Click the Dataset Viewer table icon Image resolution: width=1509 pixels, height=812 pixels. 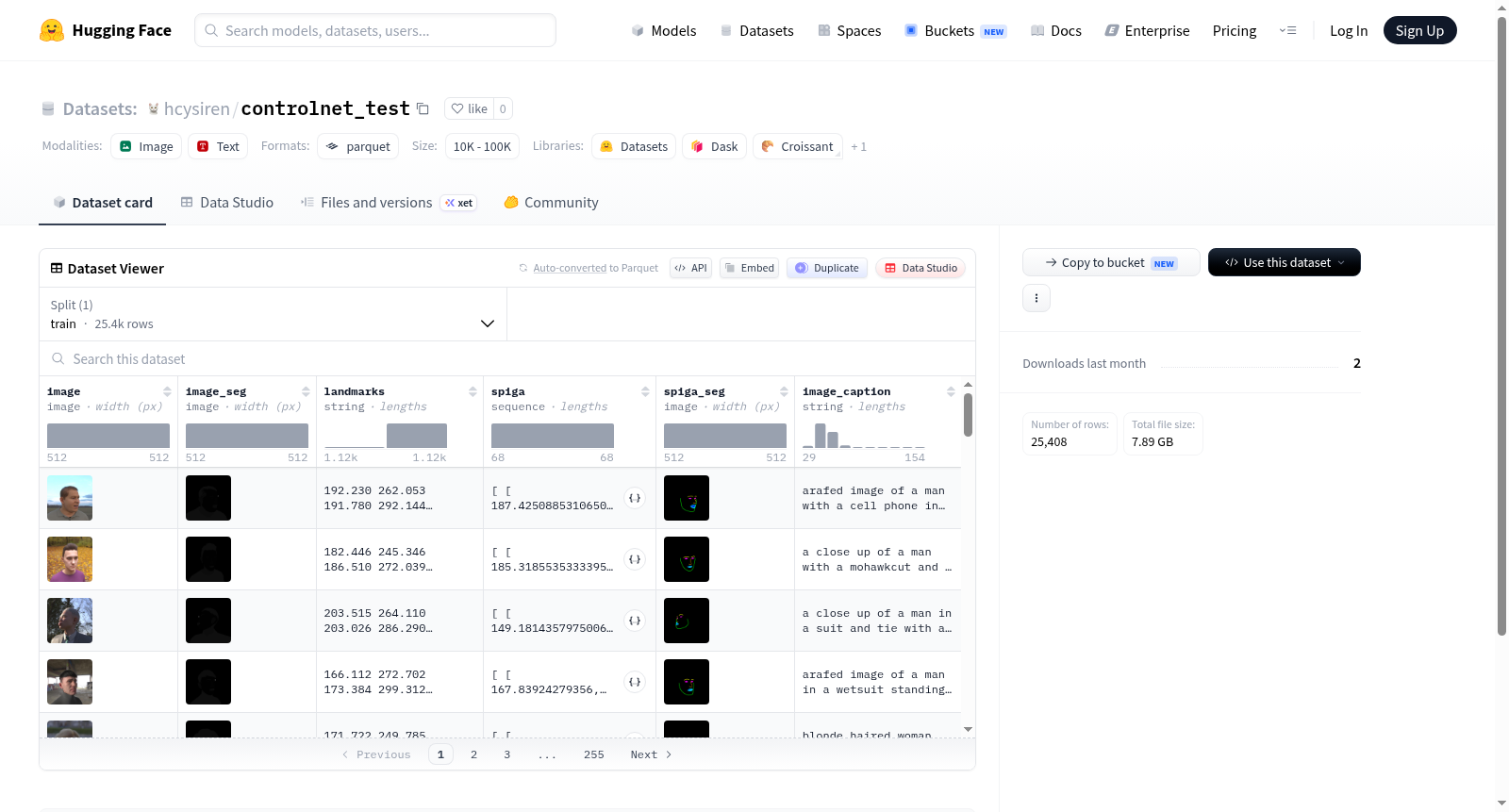57,269
